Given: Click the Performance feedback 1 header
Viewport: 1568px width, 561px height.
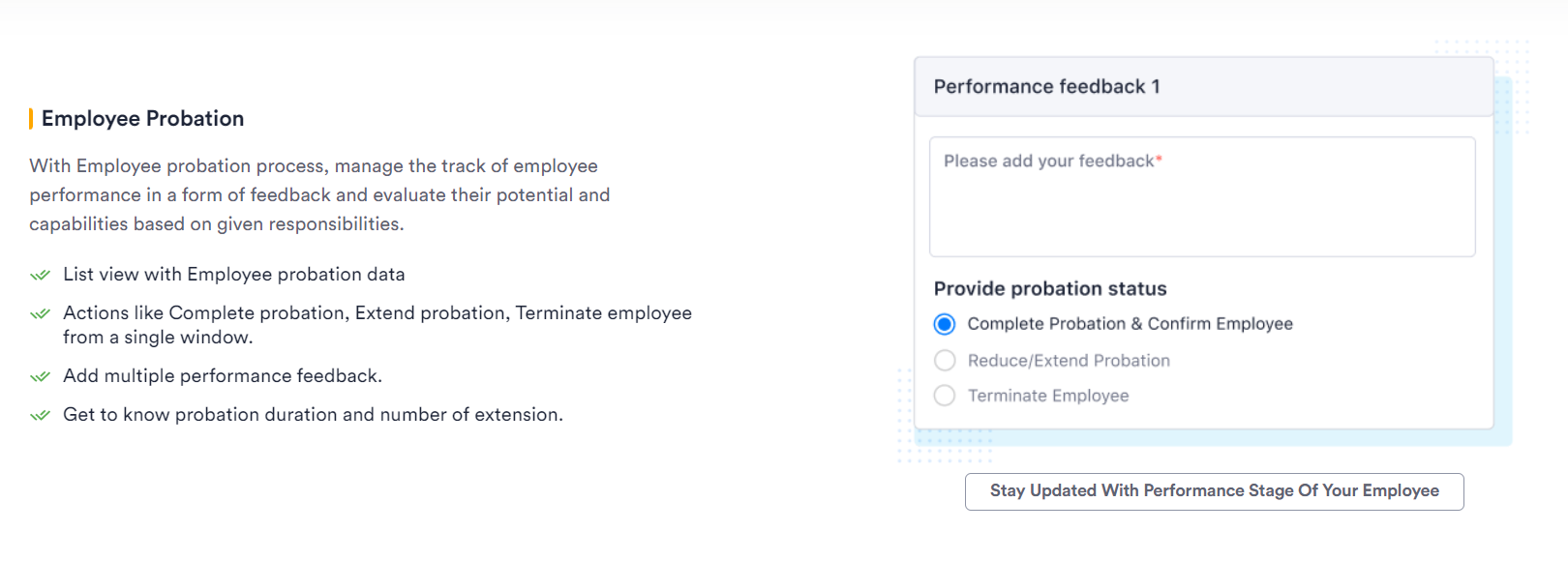Looking at the screenshot, I should pyautogui.click(x=1204, y=87).
